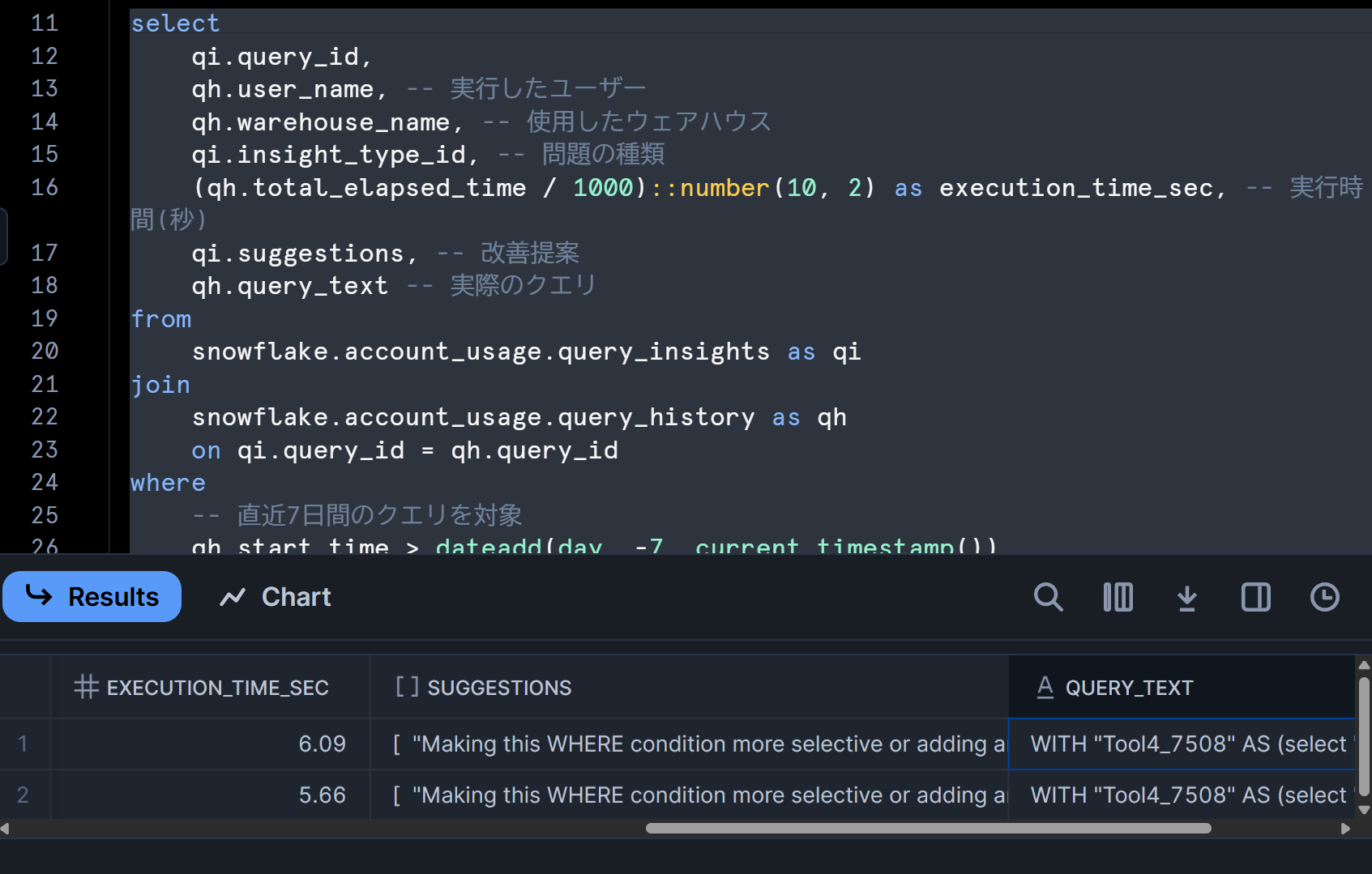
Task: Select row 1 suggestions cell
Action: coord(690,744)
